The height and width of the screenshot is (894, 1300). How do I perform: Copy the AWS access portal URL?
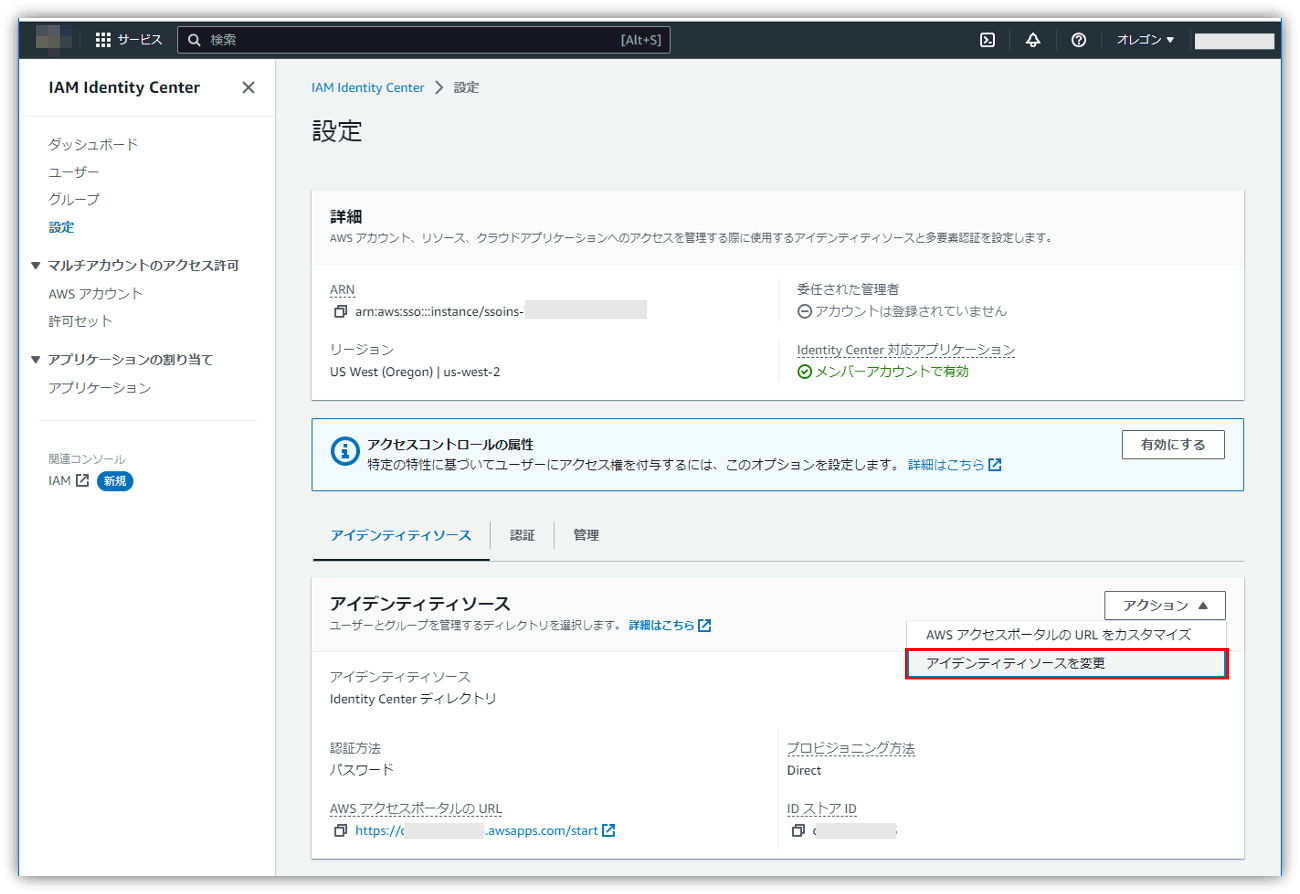coord(340,831)
